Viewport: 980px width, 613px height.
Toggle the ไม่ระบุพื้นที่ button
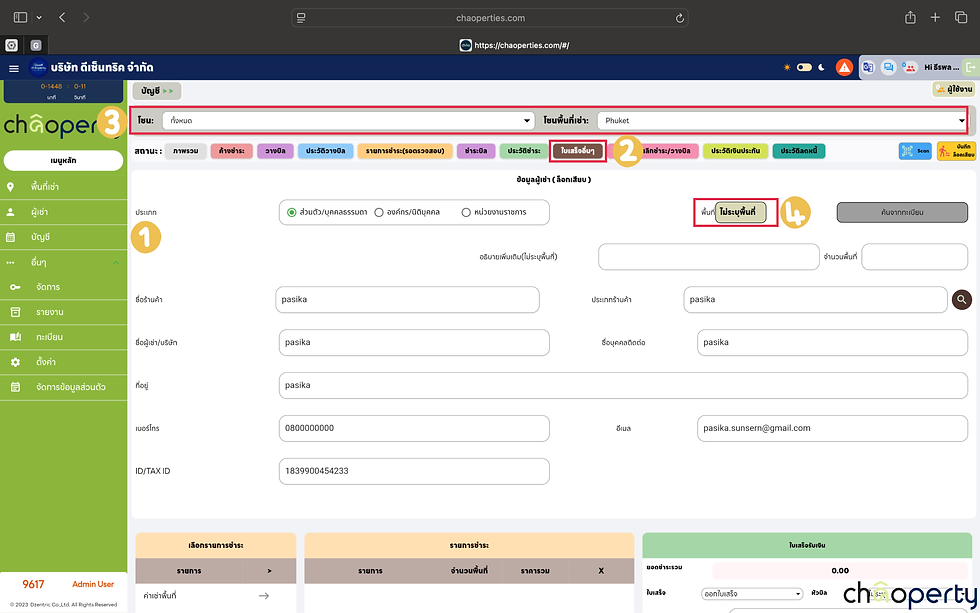click(x=741, y=212)
